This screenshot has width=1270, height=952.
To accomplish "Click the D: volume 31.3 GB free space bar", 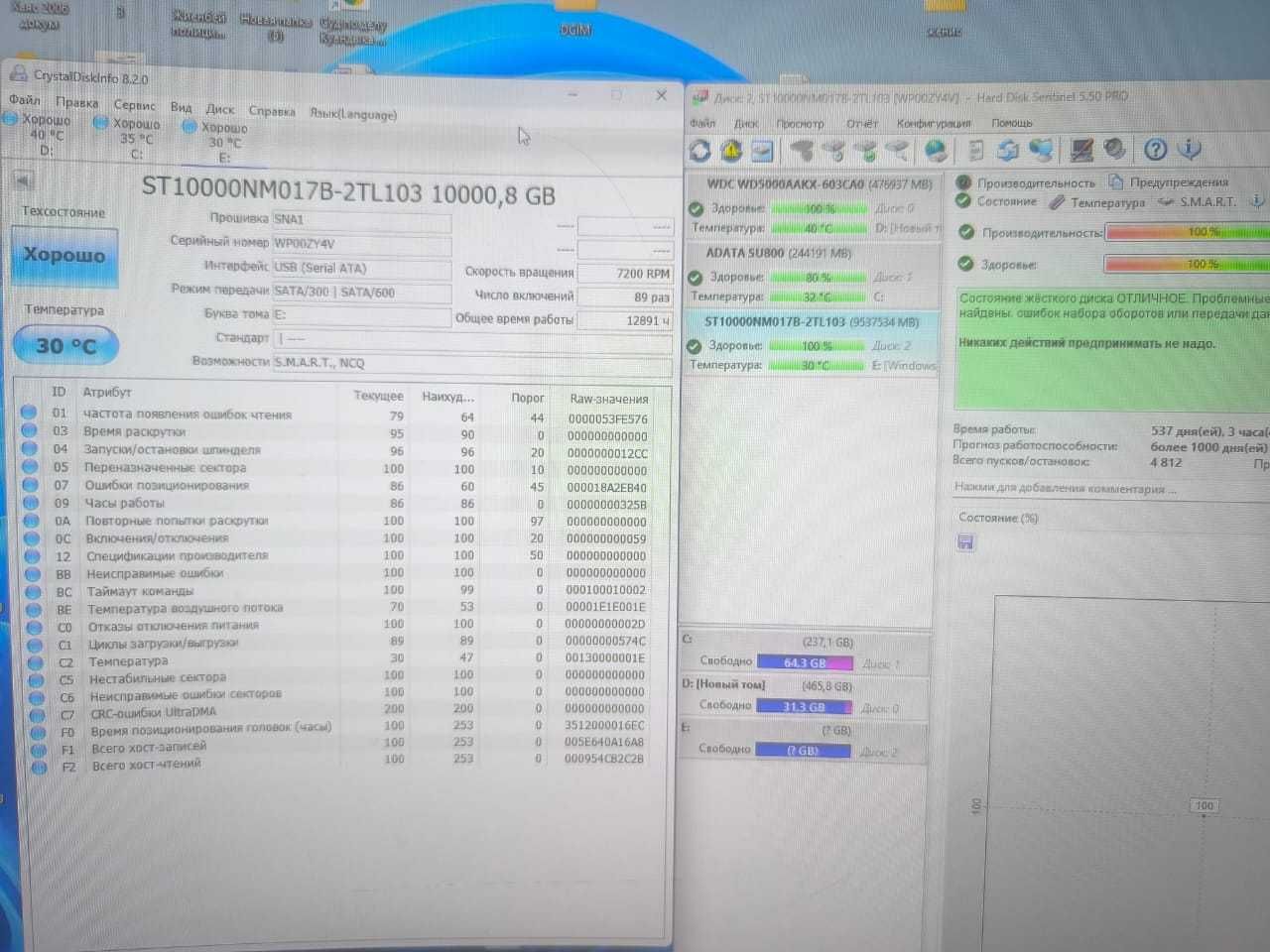I will 804,706.
